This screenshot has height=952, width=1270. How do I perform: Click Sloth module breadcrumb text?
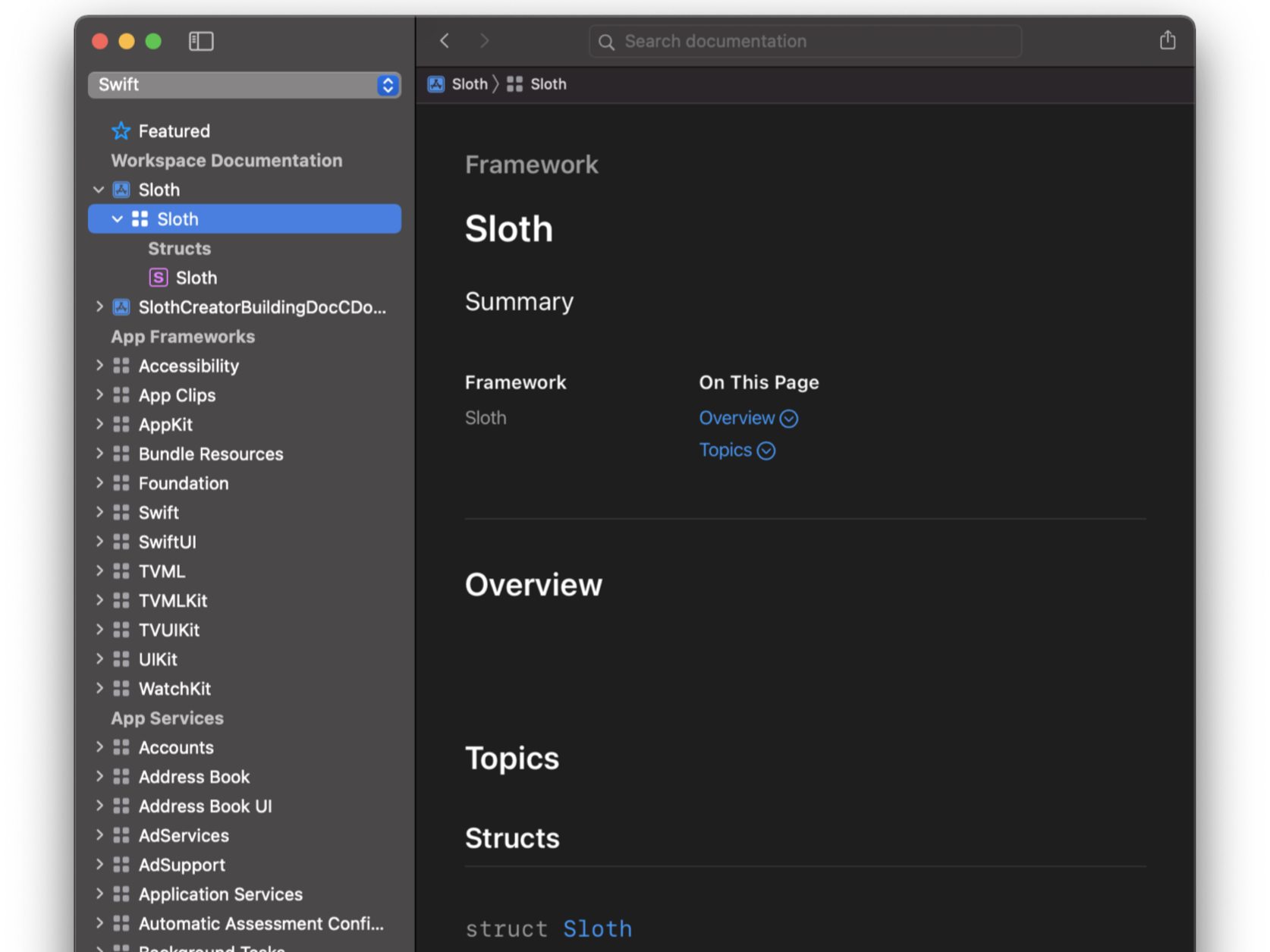(x=549, y=84)
